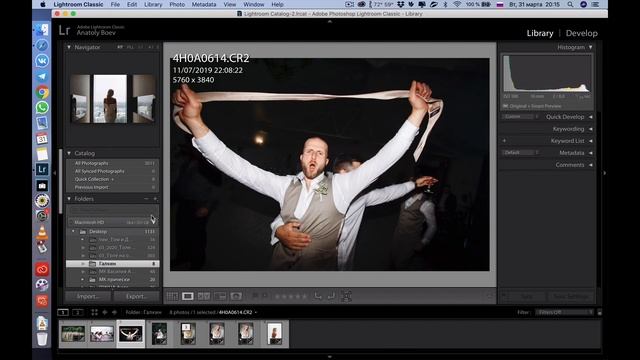Collapse the Catalog panel
This screenshot has height=360, width=640.
coord(69,153)
